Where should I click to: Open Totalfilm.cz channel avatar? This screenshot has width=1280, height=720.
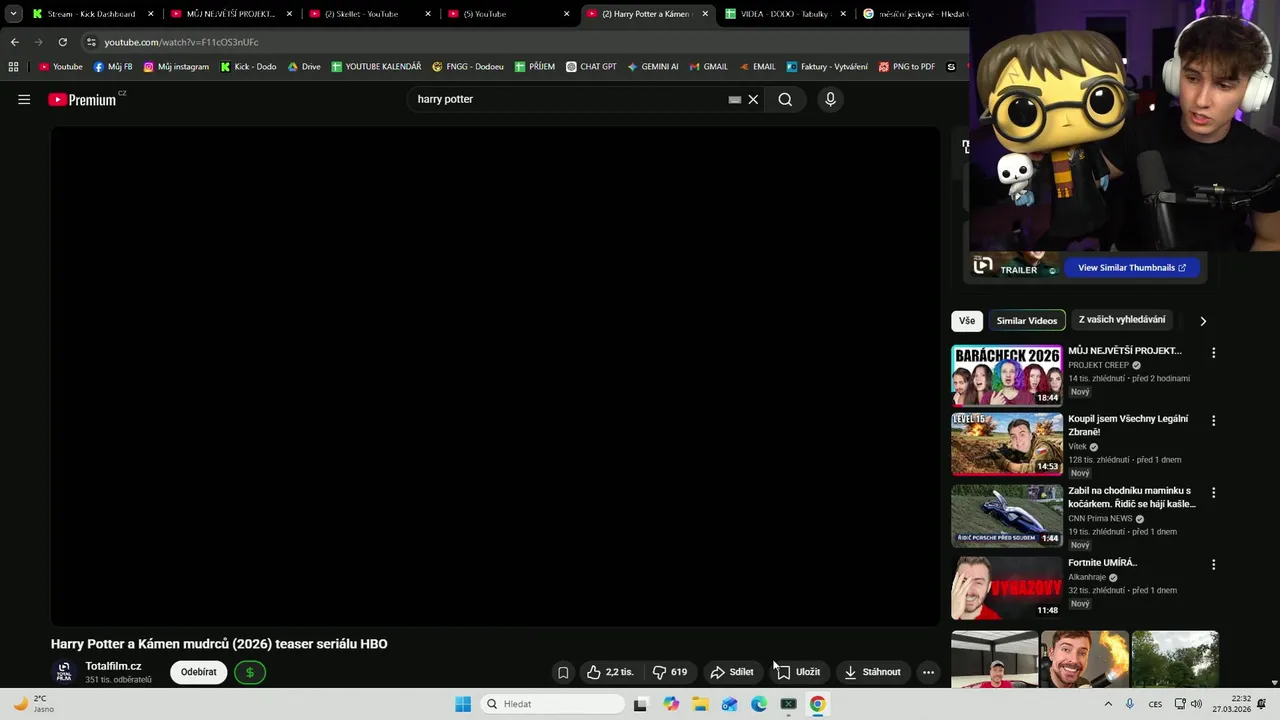click(x=64, y=672)
